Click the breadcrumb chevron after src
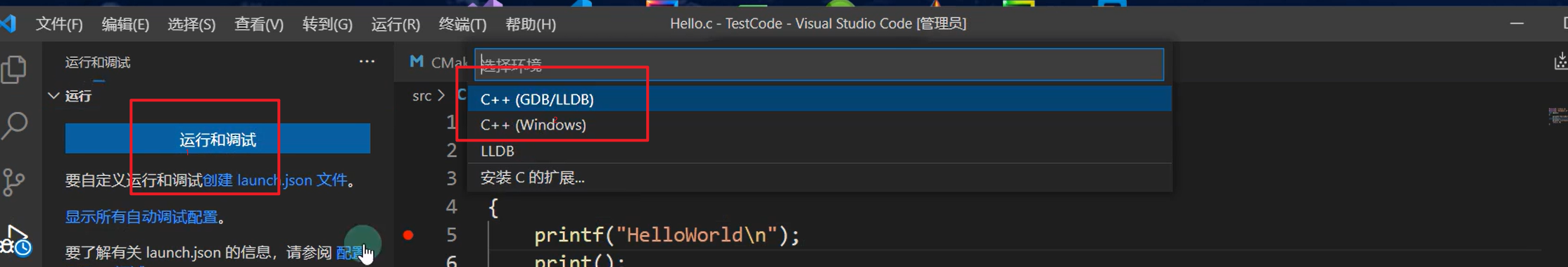This screenshot has width=1568, height=267. [441, 96]
